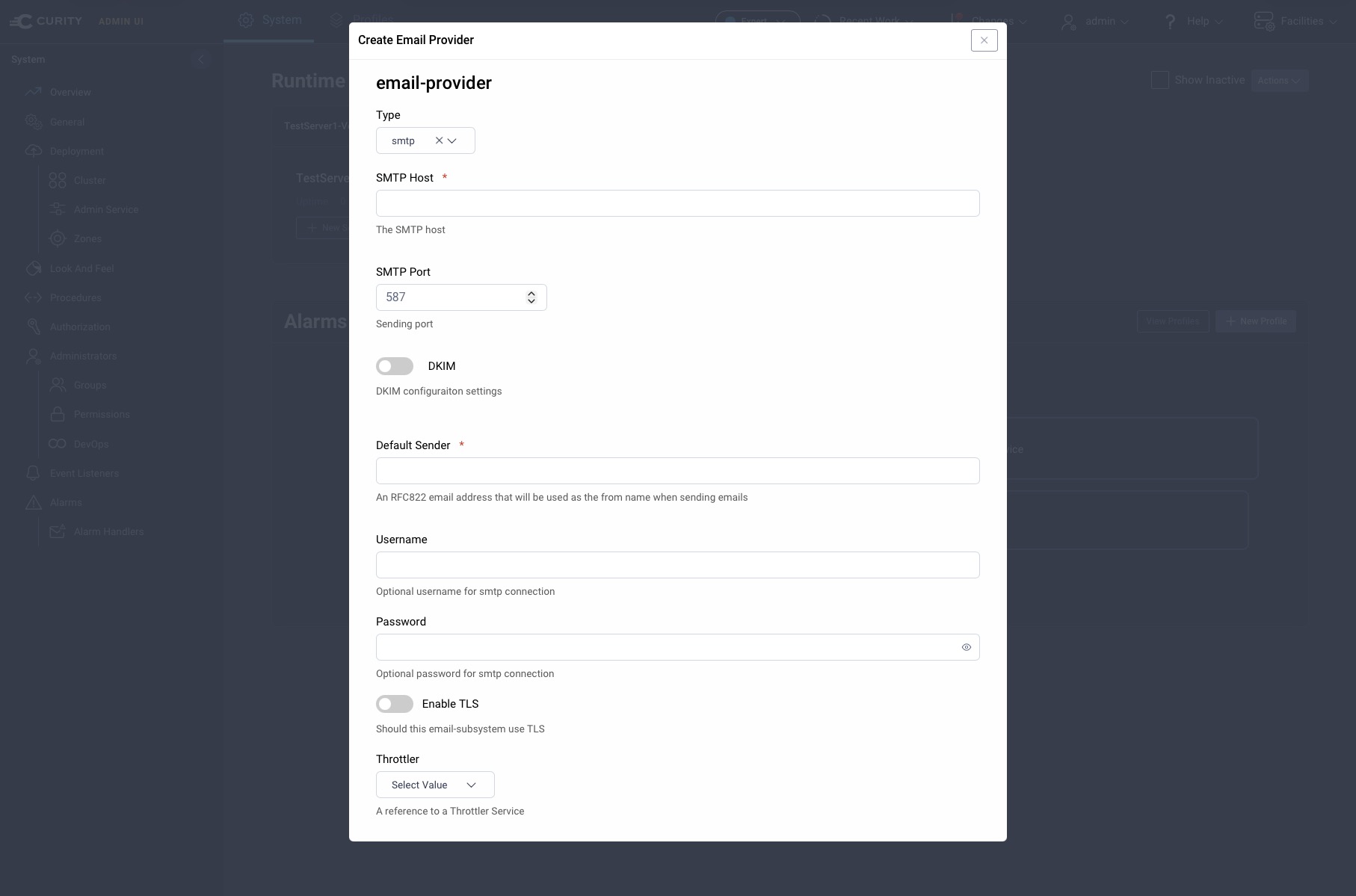Click inside the SMTP Host field
The height and width of the screenshot is (896, 1356).
point(677,203)
